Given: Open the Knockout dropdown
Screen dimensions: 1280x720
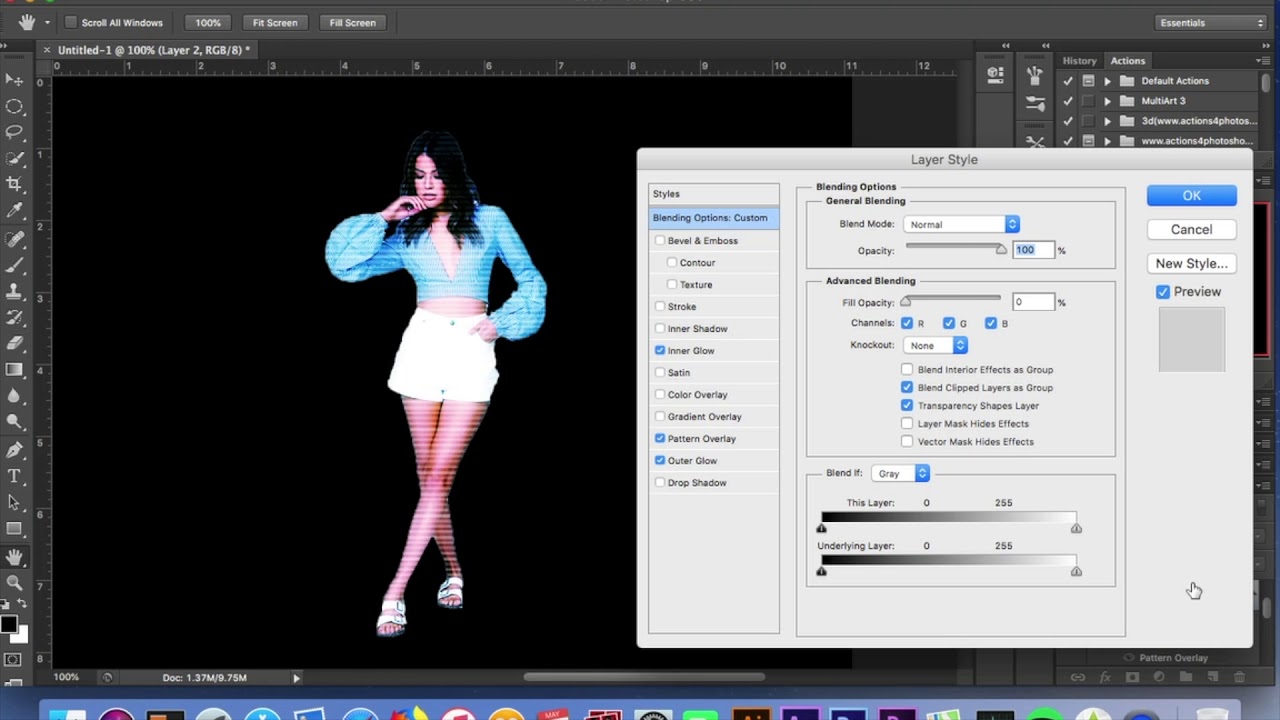Looking at the screenshot, I should (935, 346).
